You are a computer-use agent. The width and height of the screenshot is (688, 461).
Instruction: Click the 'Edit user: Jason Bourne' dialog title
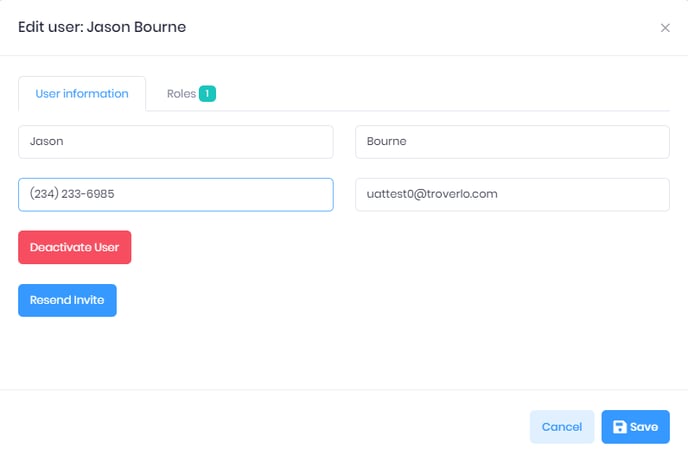point(102,27)
